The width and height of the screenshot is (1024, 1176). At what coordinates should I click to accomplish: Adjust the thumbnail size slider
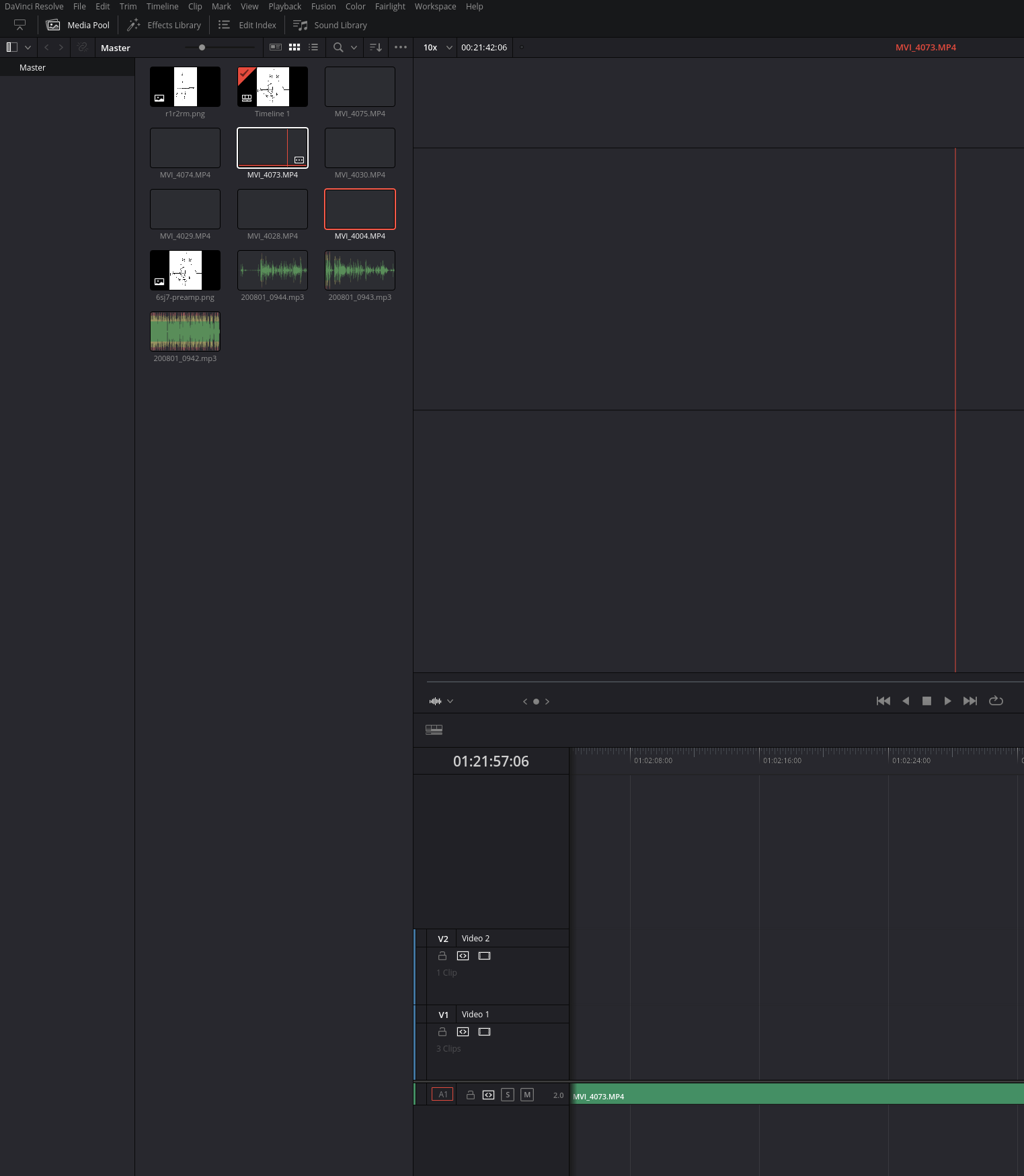(202, 47)
